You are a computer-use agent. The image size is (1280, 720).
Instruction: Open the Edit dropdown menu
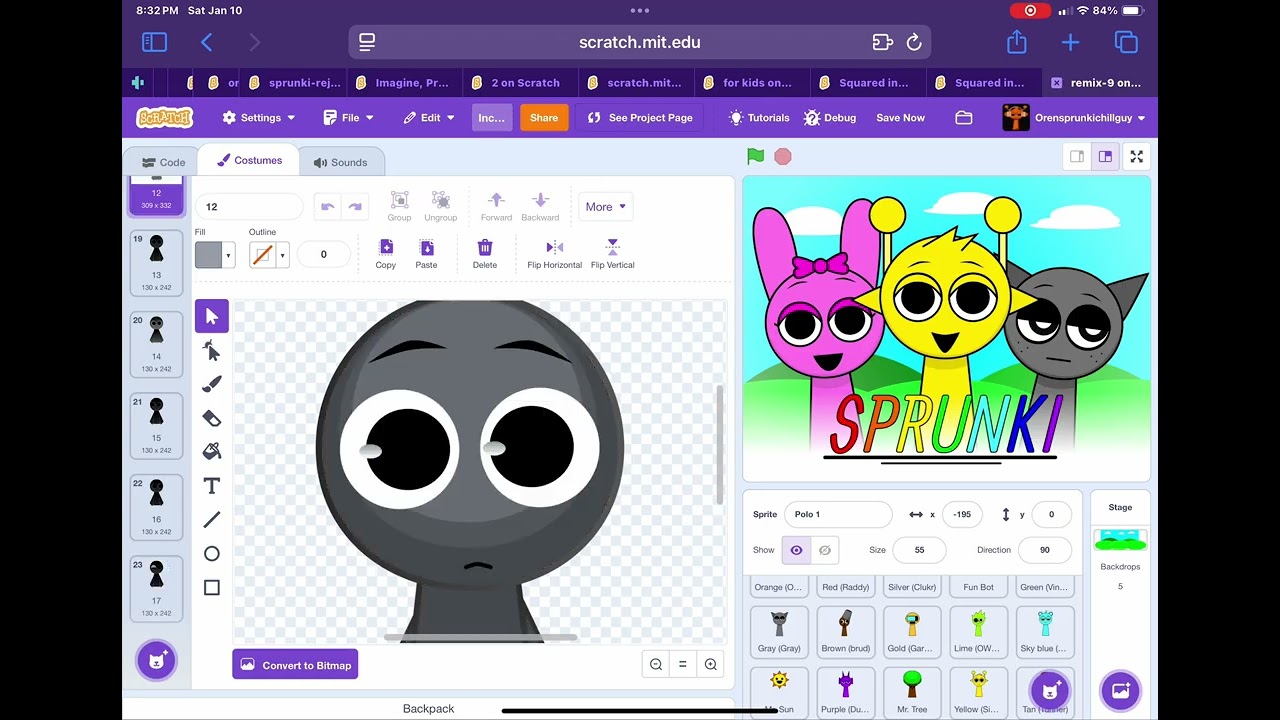429,118
